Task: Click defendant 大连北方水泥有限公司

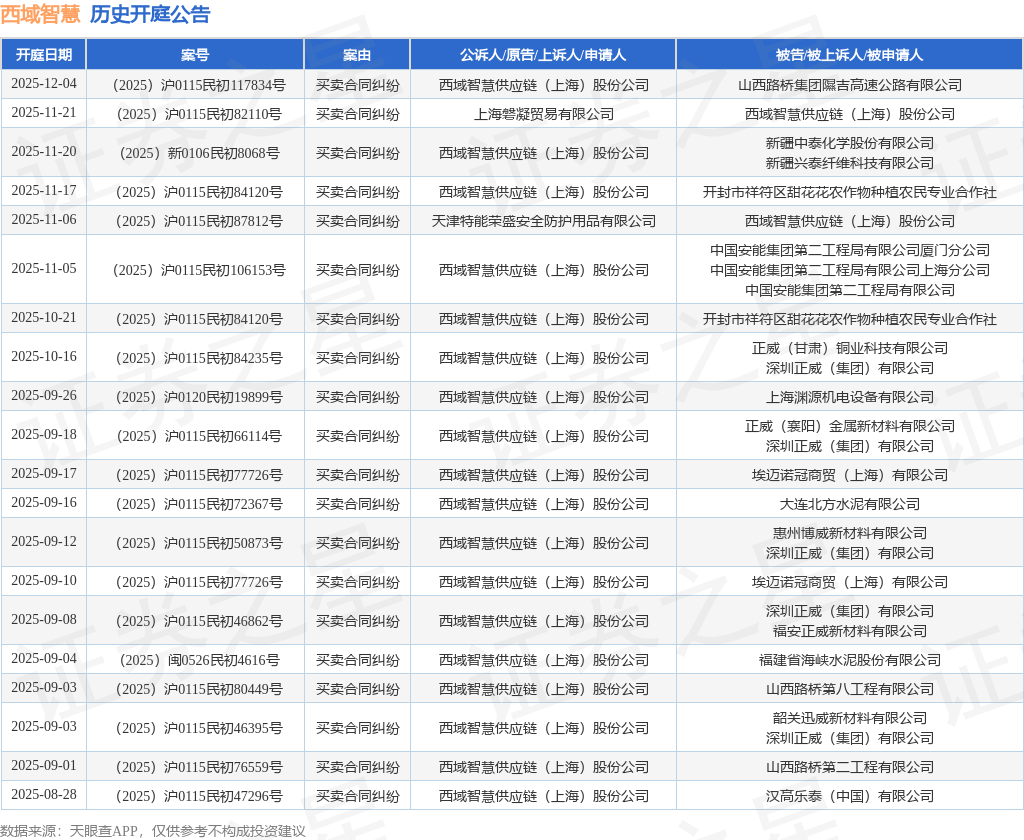Action: pos(850,504)
